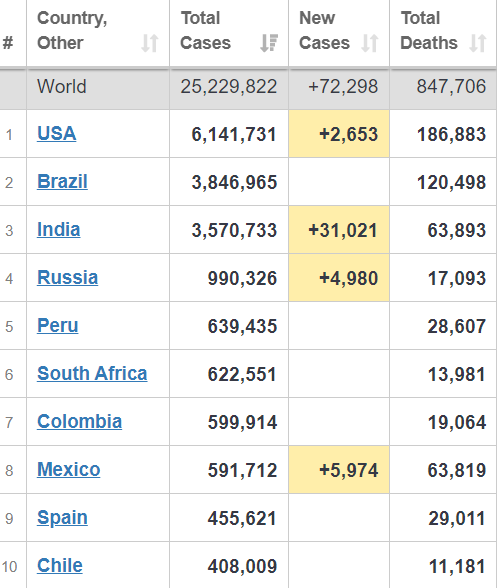
Task: Click Total Cases descending sort icon
Action: click(x=269, y=43)
